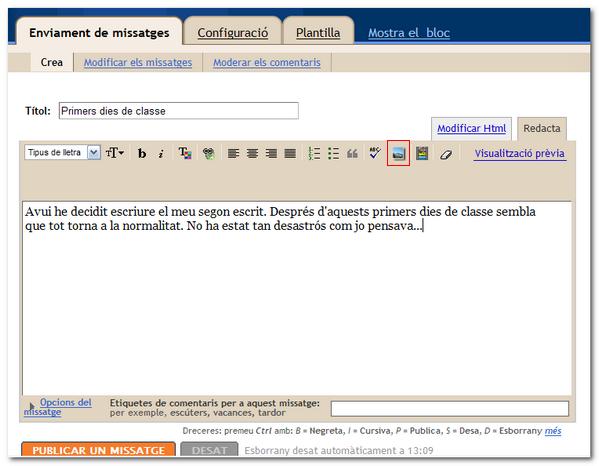Justify the text fully
599x466 pixels.
290,154
